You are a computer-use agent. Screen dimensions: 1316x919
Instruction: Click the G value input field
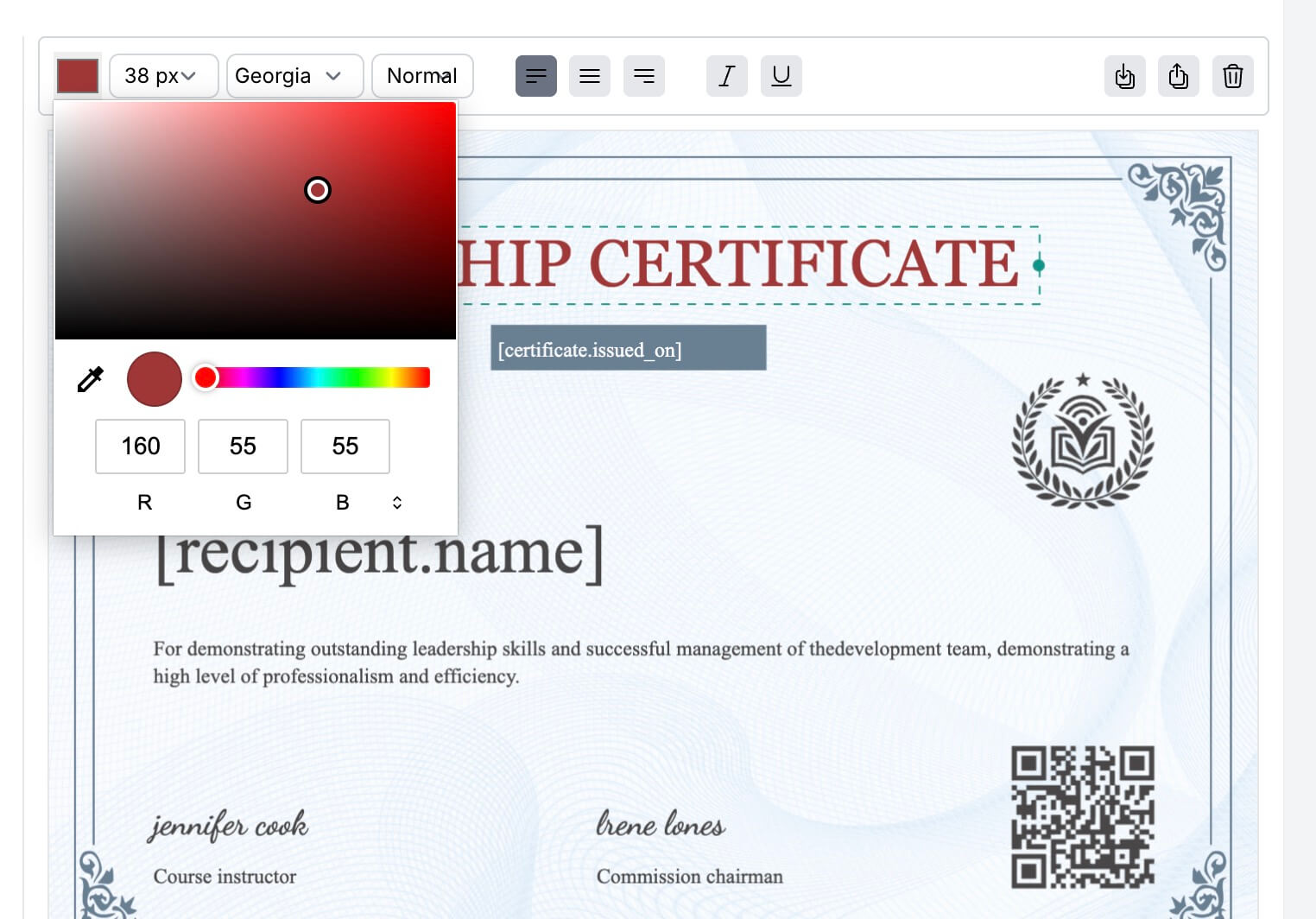243,447
